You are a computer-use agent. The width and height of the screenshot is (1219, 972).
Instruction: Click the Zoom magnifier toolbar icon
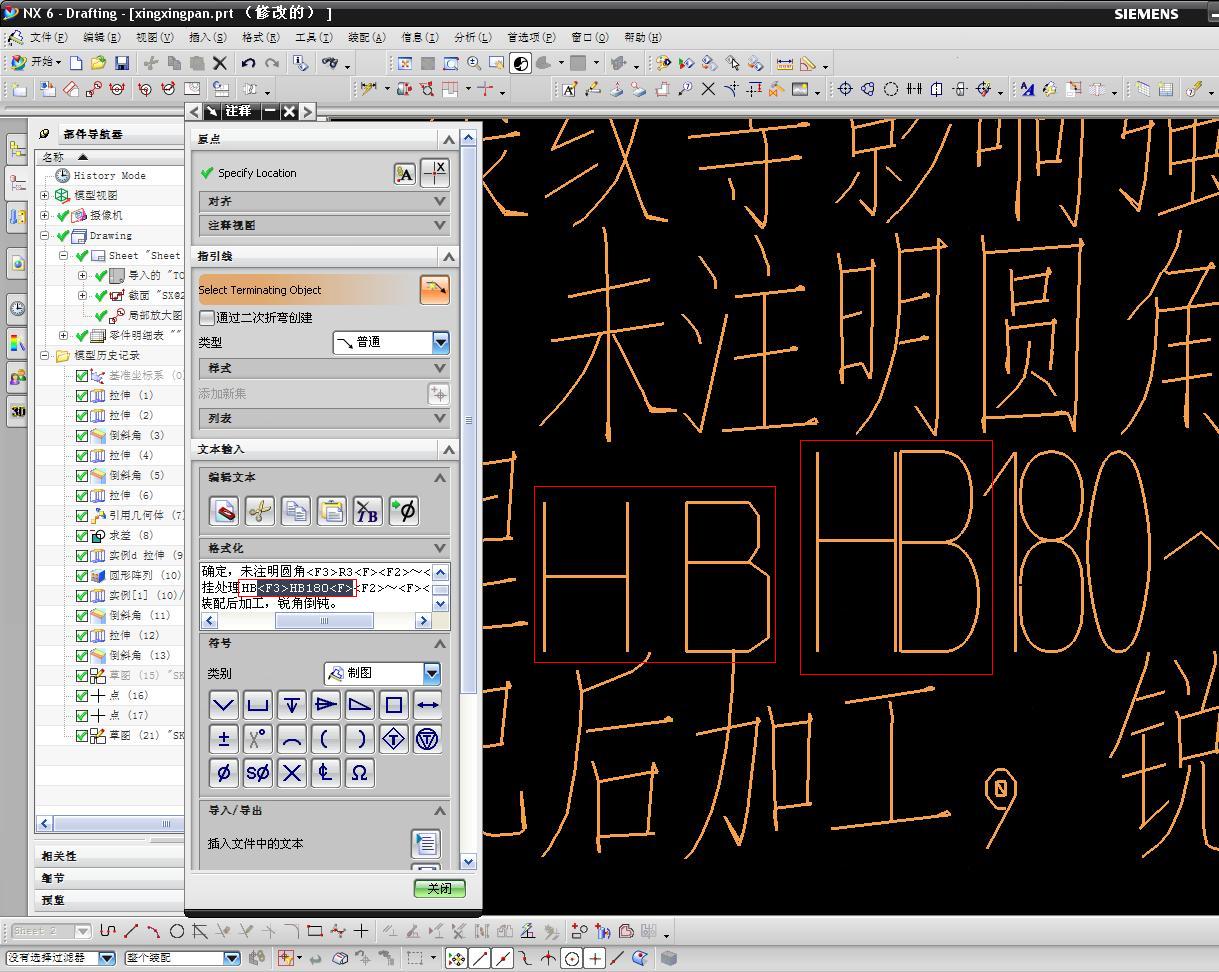click(474, 63)
